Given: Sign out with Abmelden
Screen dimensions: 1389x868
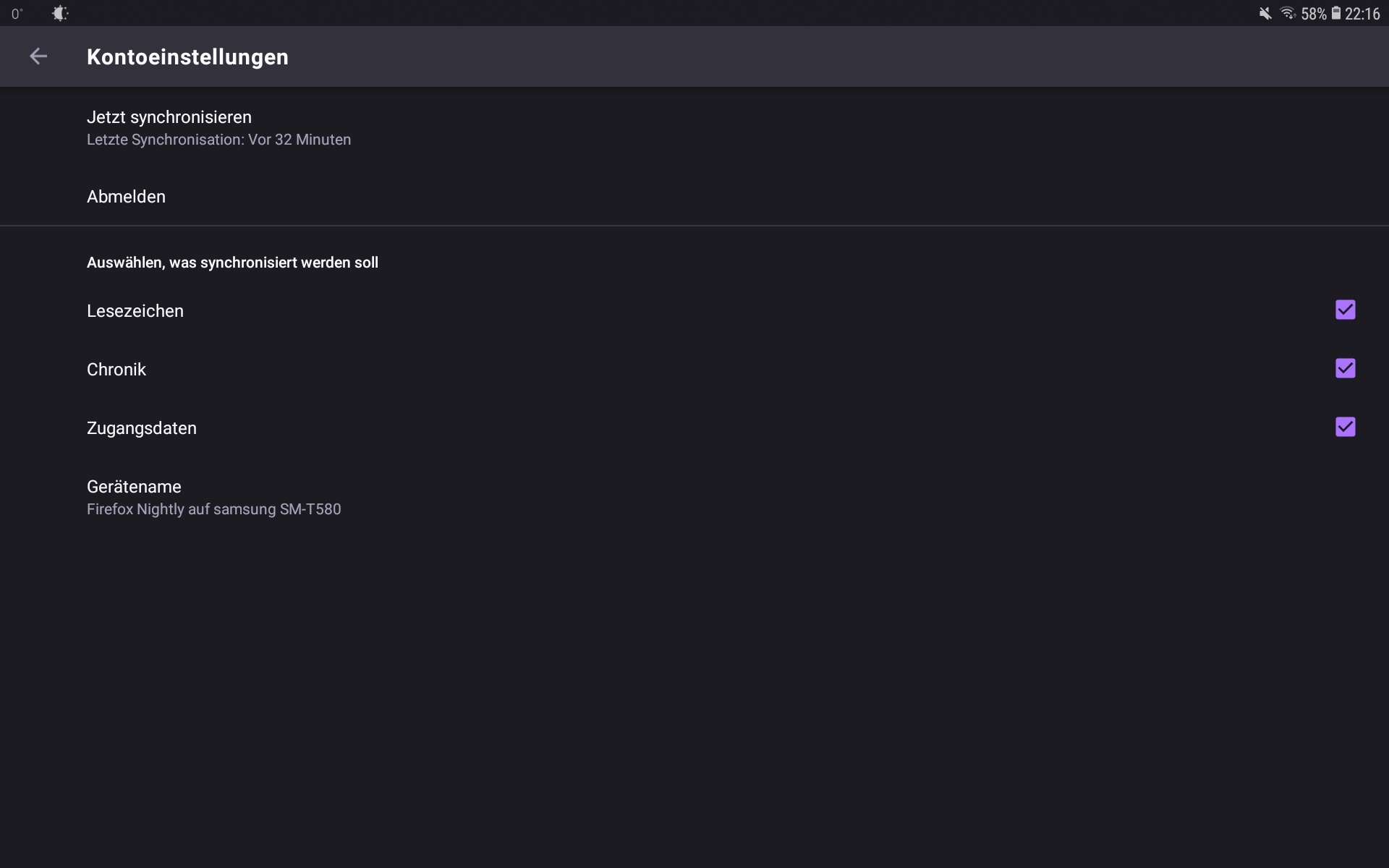Looking at the screenshot, I should tap(126, 197).
